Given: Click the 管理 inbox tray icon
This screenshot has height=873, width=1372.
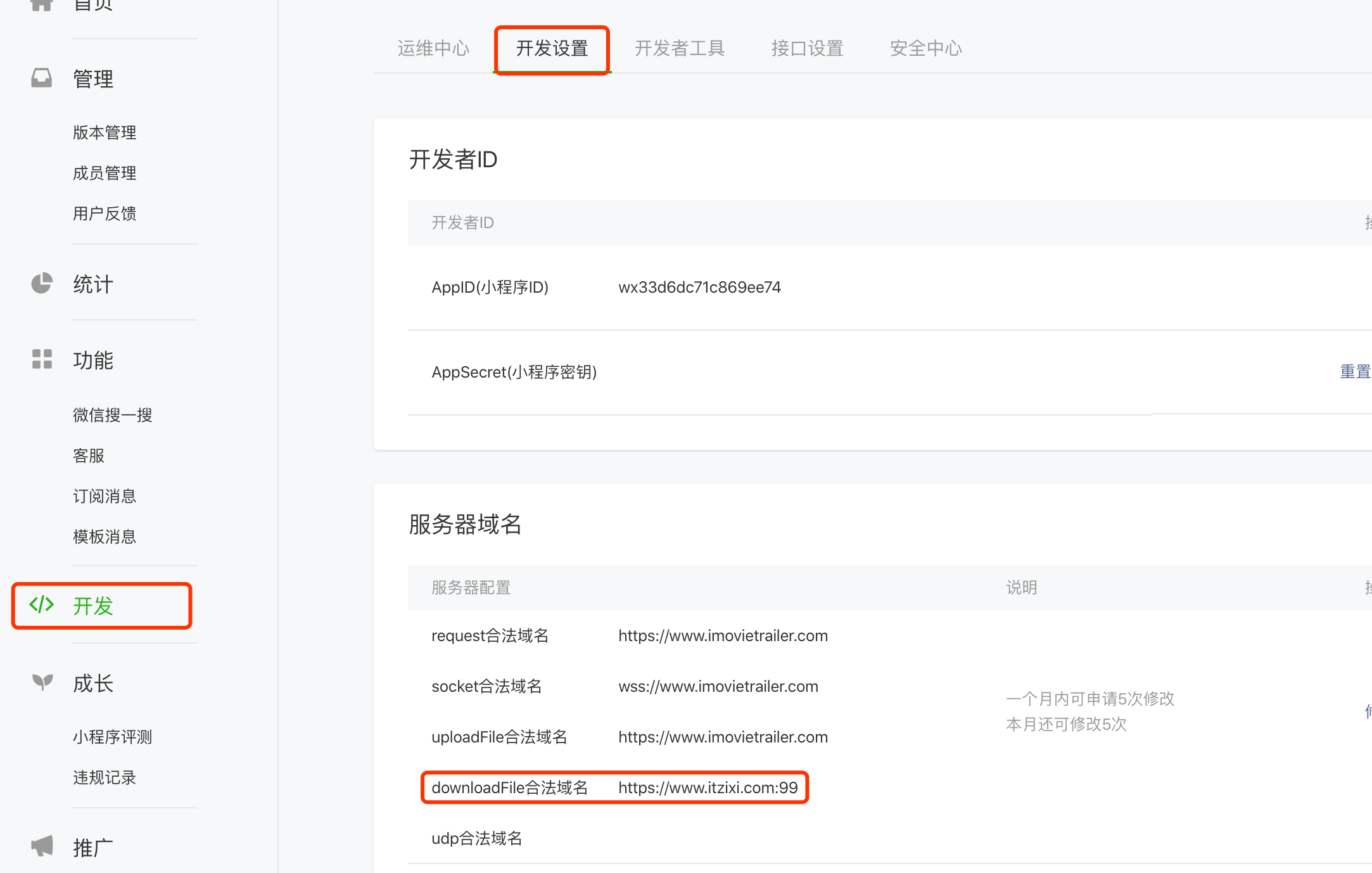Looking at the screenshot, I should [x=42, y=78].
